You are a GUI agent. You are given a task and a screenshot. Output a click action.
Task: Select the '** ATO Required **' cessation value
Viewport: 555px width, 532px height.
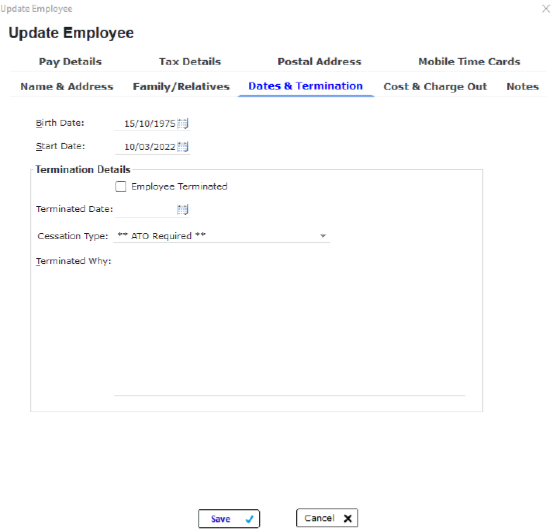pos(161,236)
